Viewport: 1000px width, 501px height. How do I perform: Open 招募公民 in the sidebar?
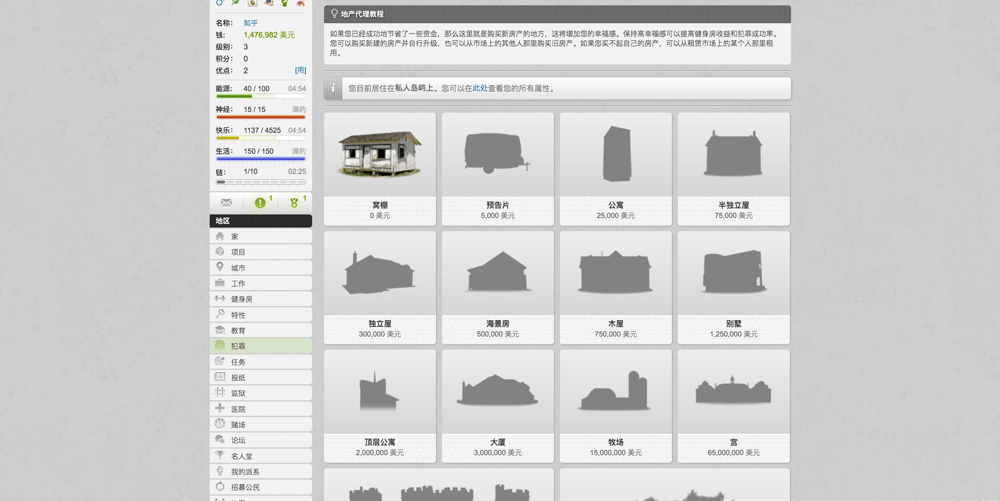261,487
